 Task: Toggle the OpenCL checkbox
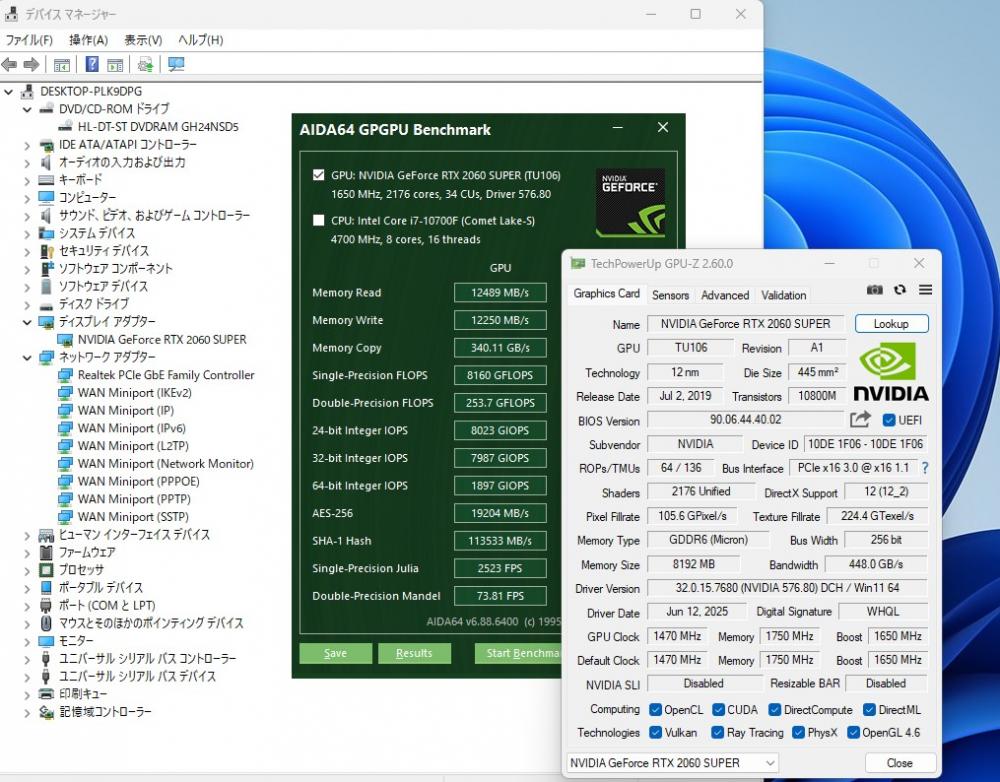pos(655,709)
